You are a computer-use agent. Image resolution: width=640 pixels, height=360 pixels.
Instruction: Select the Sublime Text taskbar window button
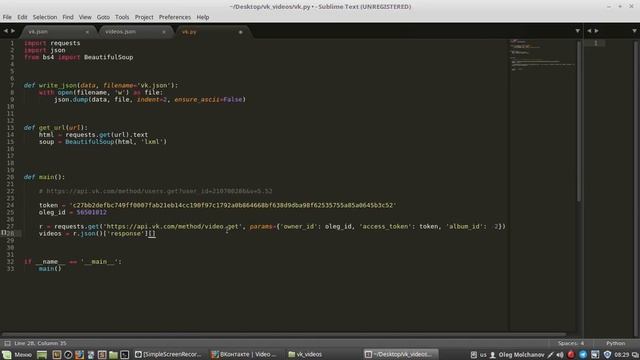click(x=400, y=354)
